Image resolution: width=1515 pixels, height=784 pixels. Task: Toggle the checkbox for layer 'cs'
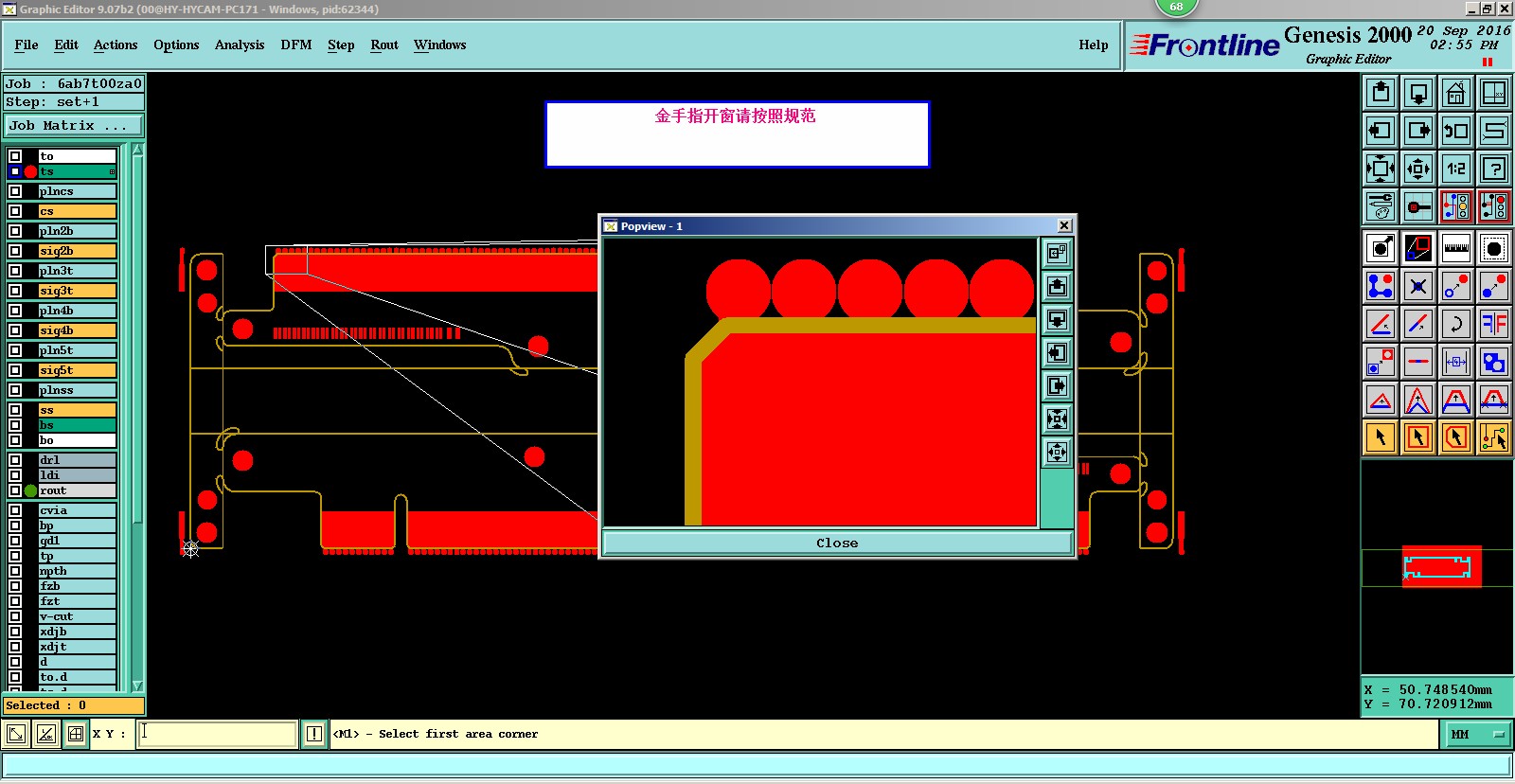click(15, 211)
